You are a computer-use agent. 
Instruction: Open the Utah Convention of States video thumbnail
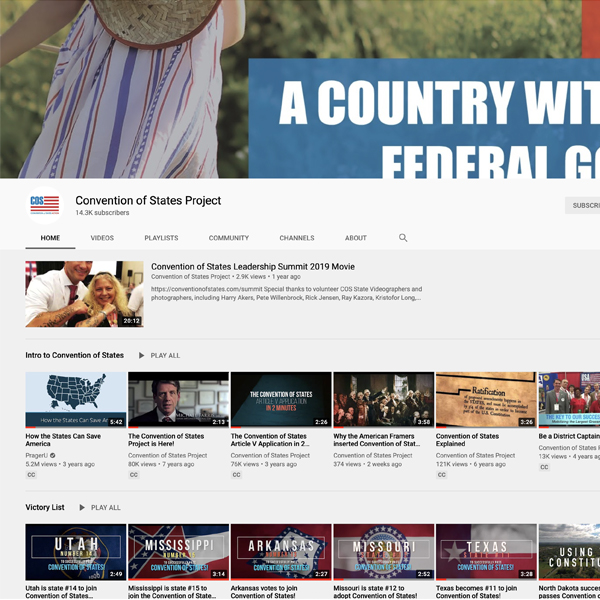(x=76, y=551)
